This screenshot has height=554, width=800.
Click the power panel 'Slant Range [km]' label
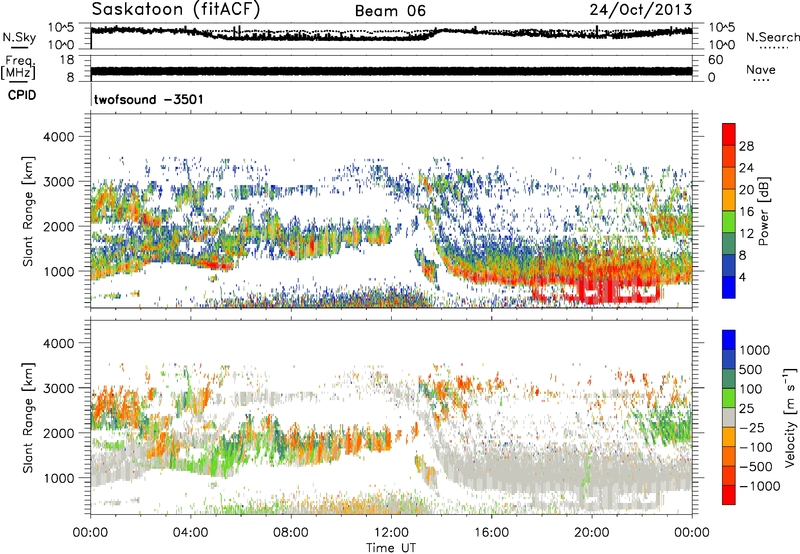(x=28, y=211)
